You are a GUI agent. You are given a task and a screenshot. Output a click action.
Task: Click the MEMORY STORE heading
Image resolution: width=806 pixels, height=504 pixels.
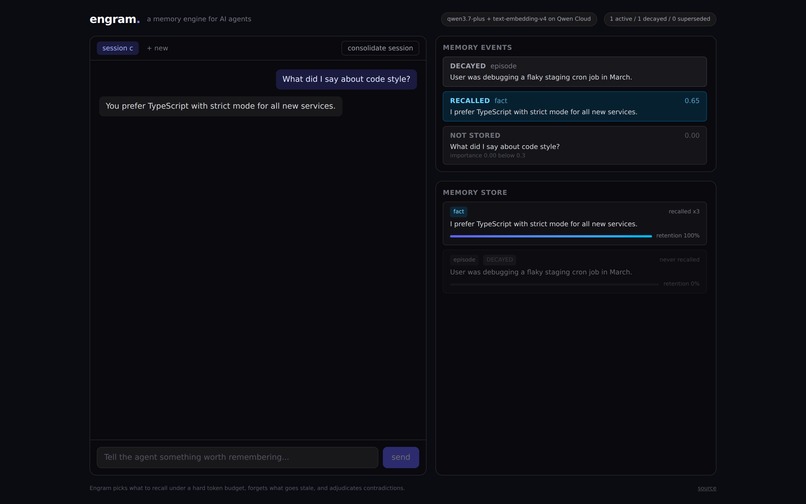point(474,192)
